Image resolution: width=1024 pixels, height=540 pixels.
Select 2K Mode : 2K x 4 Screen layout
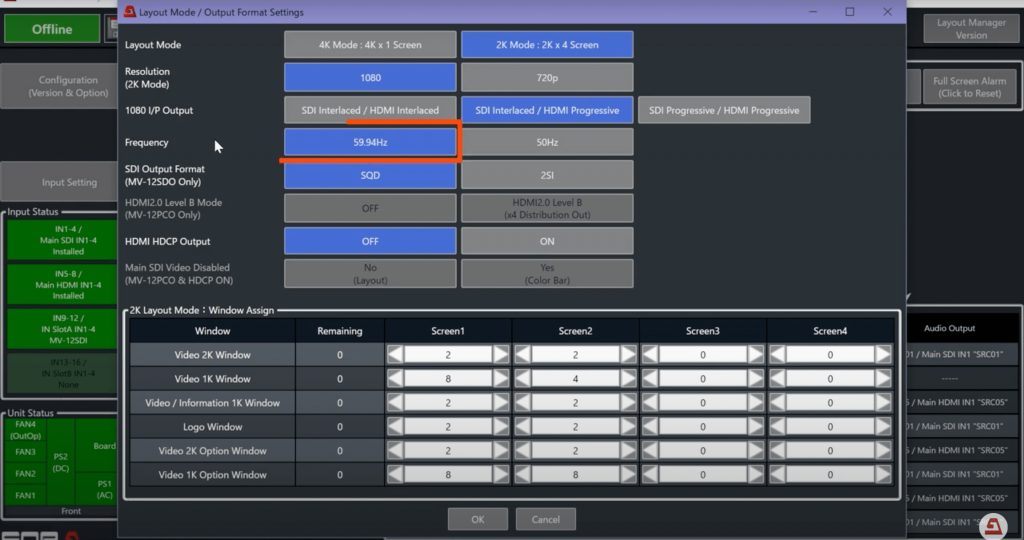tap(547, 44)
